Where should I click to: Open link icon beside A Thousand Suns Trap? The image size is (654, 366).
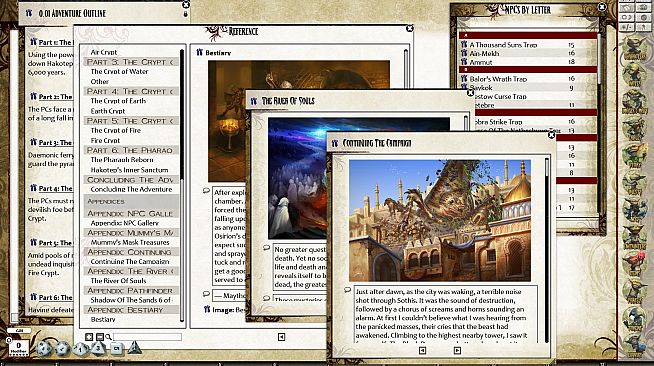(464, 44)
